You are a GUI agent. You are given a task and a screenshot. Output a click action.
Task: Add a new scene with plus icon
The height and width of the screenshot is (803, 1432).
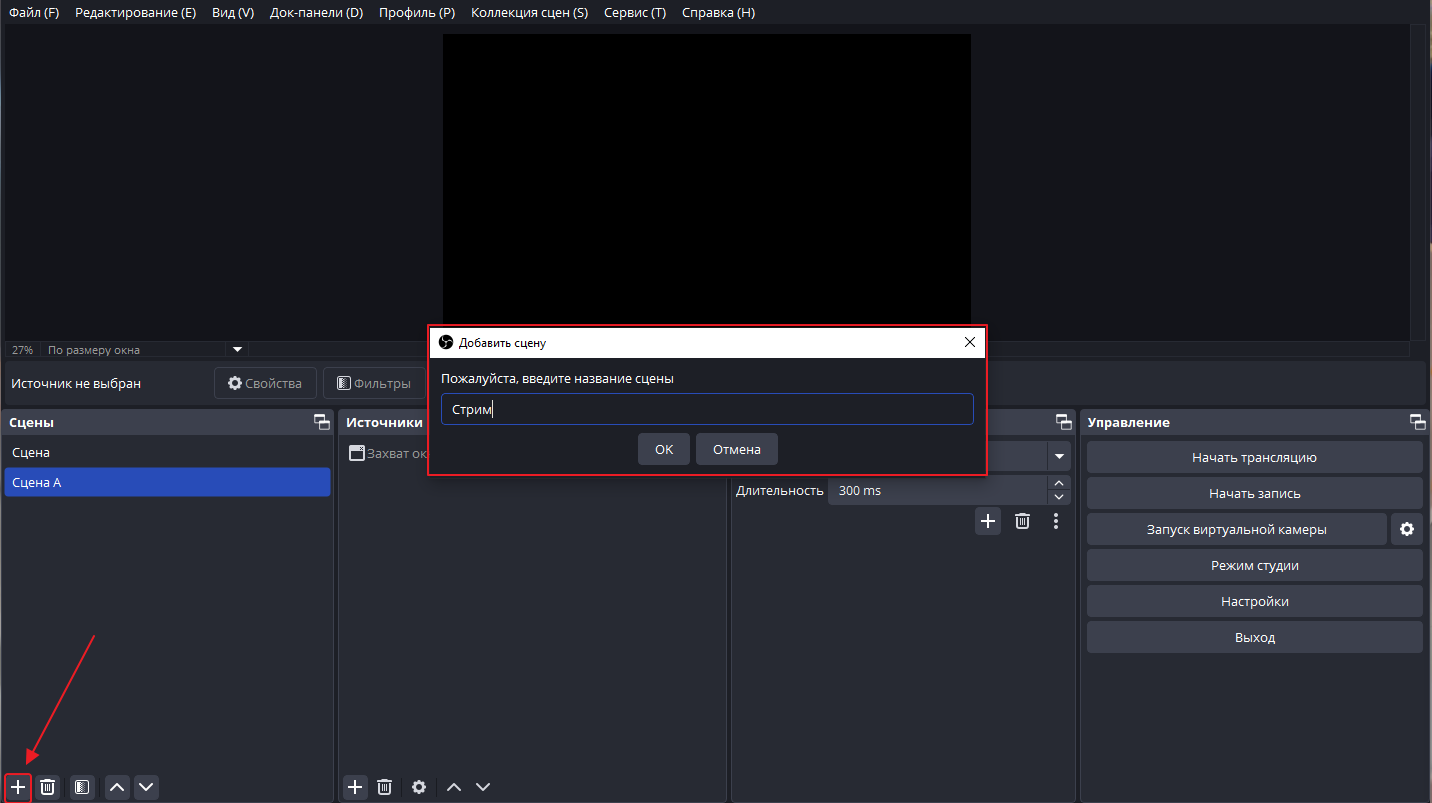tap(18, 787)
